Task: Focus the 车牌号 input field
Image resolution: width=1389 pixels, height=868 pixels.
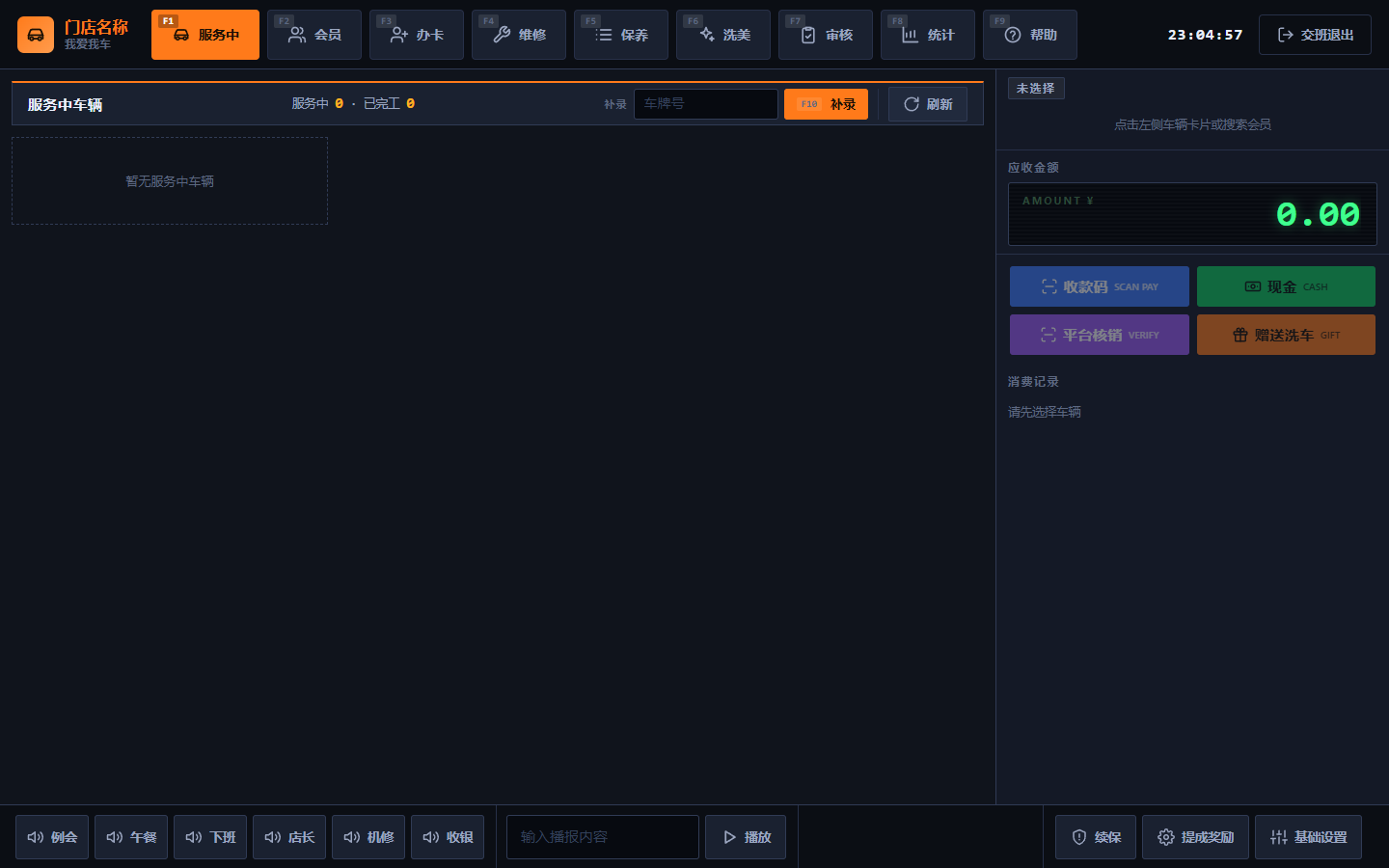Action: tap(706, 104)
